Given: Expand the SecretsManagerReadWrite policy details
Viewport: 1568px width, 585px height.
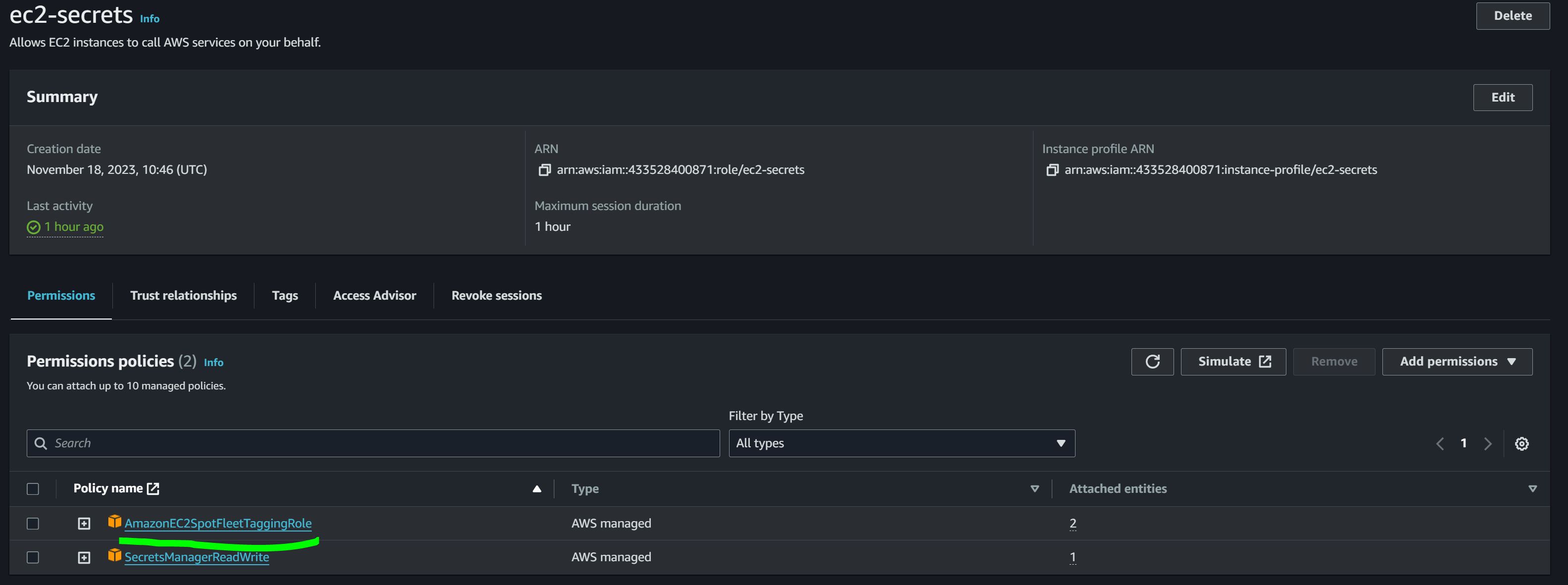Looking at the screenshot, I should 84,558.
